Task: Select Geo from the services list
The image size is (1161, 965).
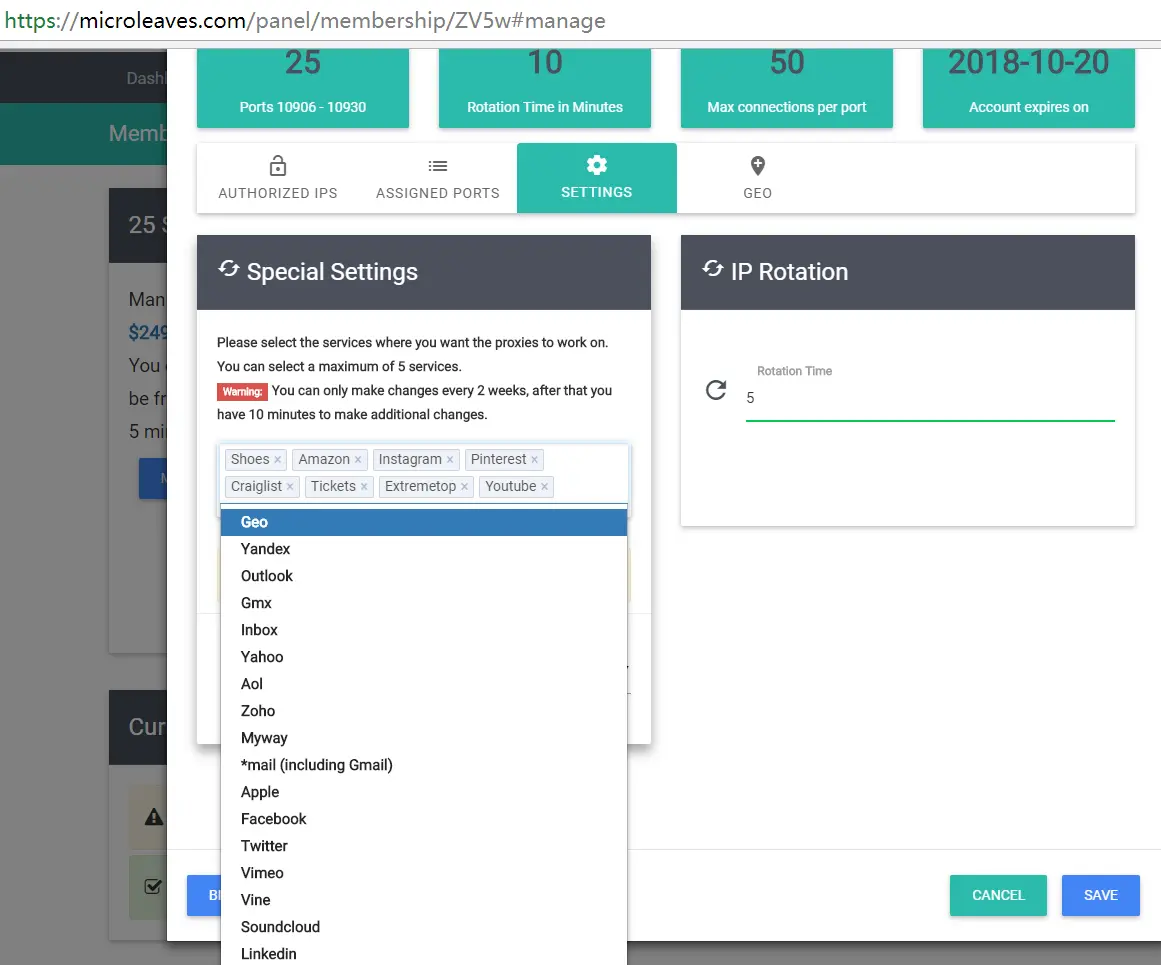Action: point(424,522)
